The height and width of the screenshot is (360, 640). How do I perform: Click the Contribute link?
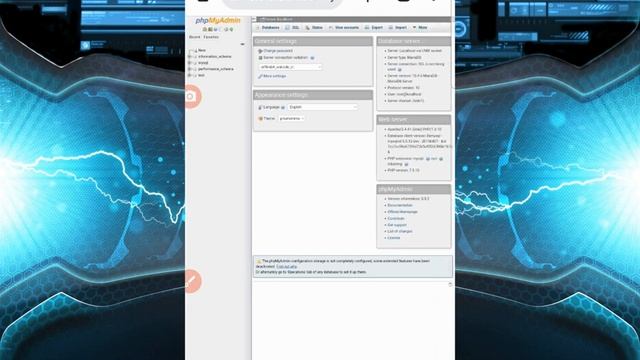396,218
